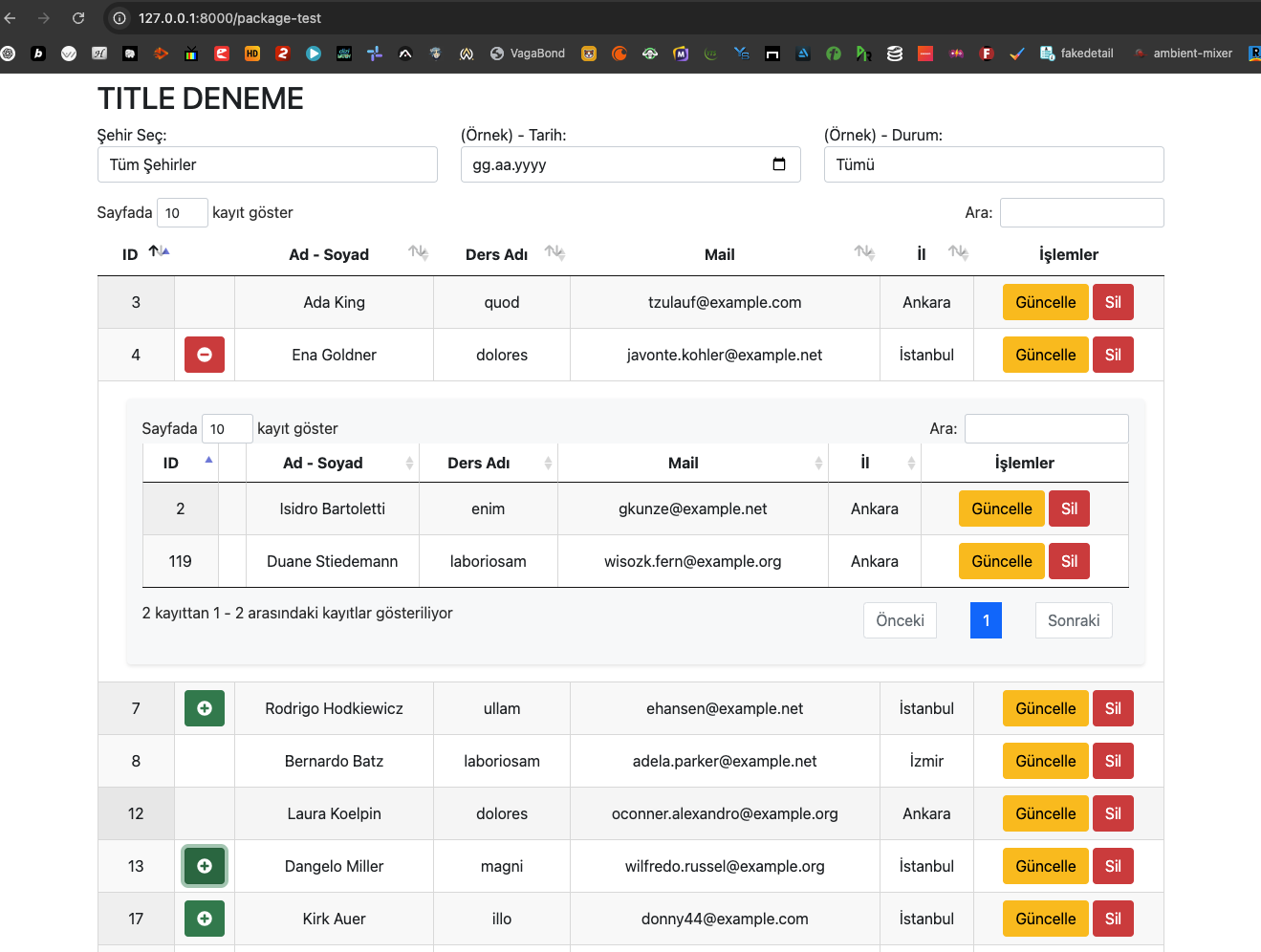This screenshot has height=952, width=1261.
Task: Go to Sonraki page in nested table
Action: (1073, 620)
